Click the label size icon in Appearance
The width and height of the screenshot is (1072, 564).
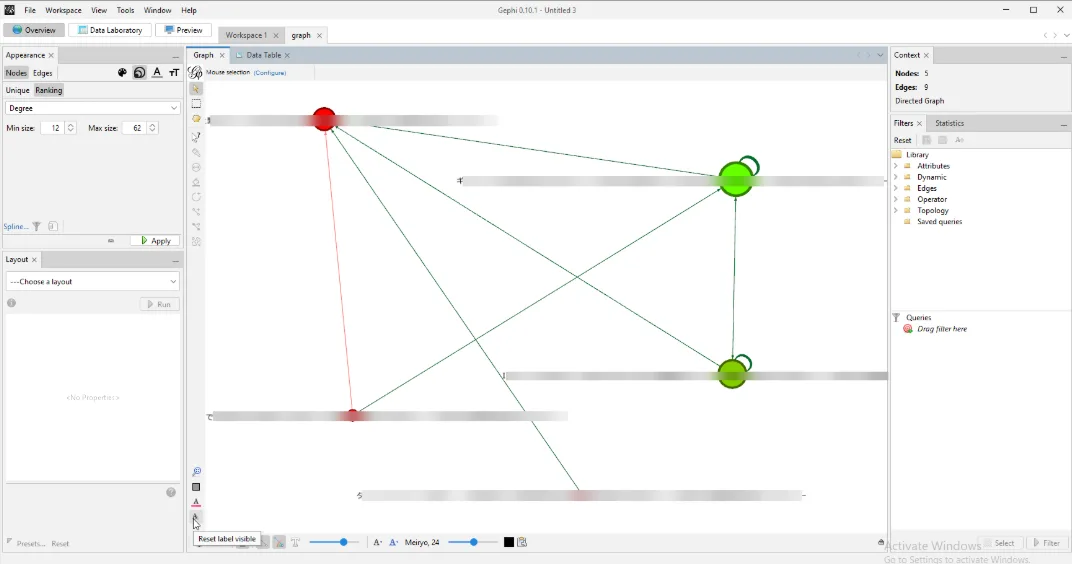point(174,73)
